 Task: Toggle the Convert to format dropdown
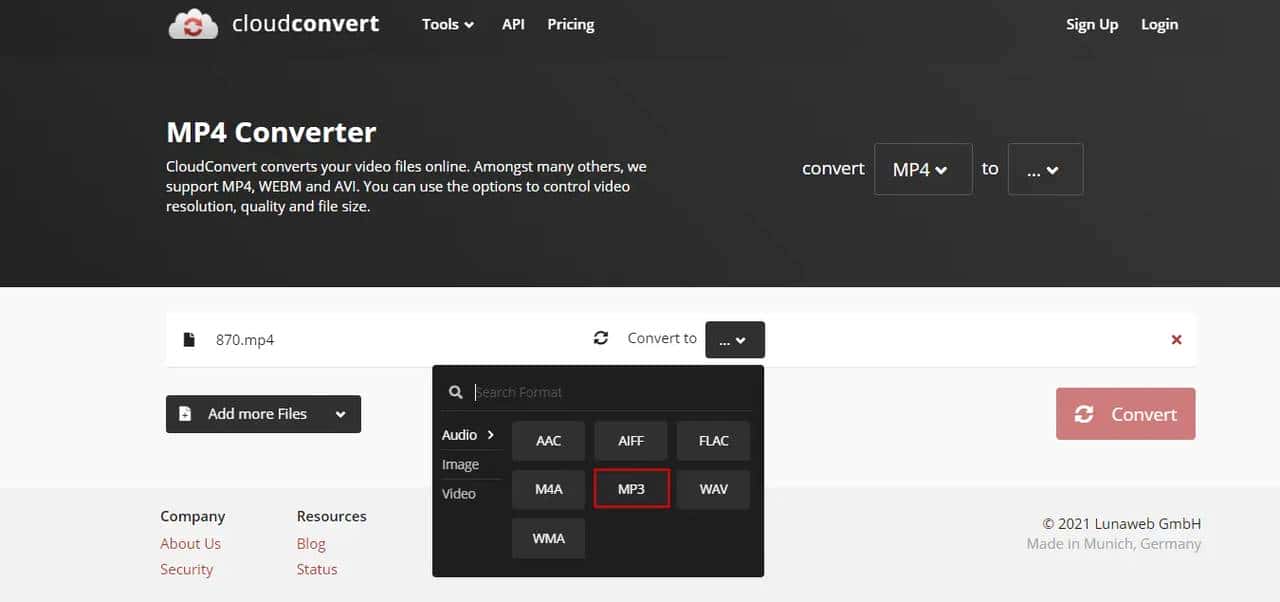click(734, 339)
